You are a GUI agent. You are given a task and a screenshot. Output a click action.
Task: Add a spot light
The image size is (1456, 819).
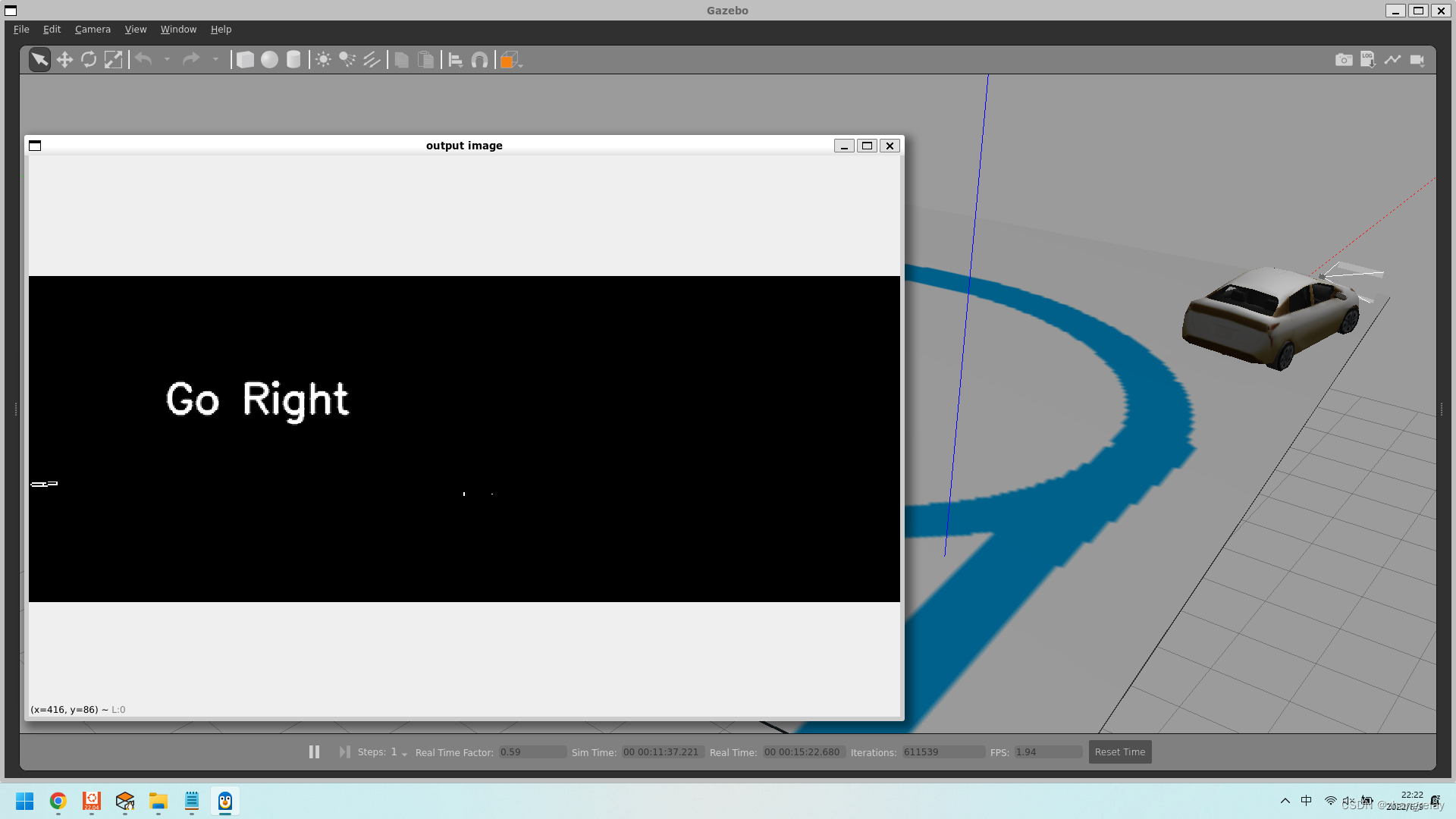347,60
